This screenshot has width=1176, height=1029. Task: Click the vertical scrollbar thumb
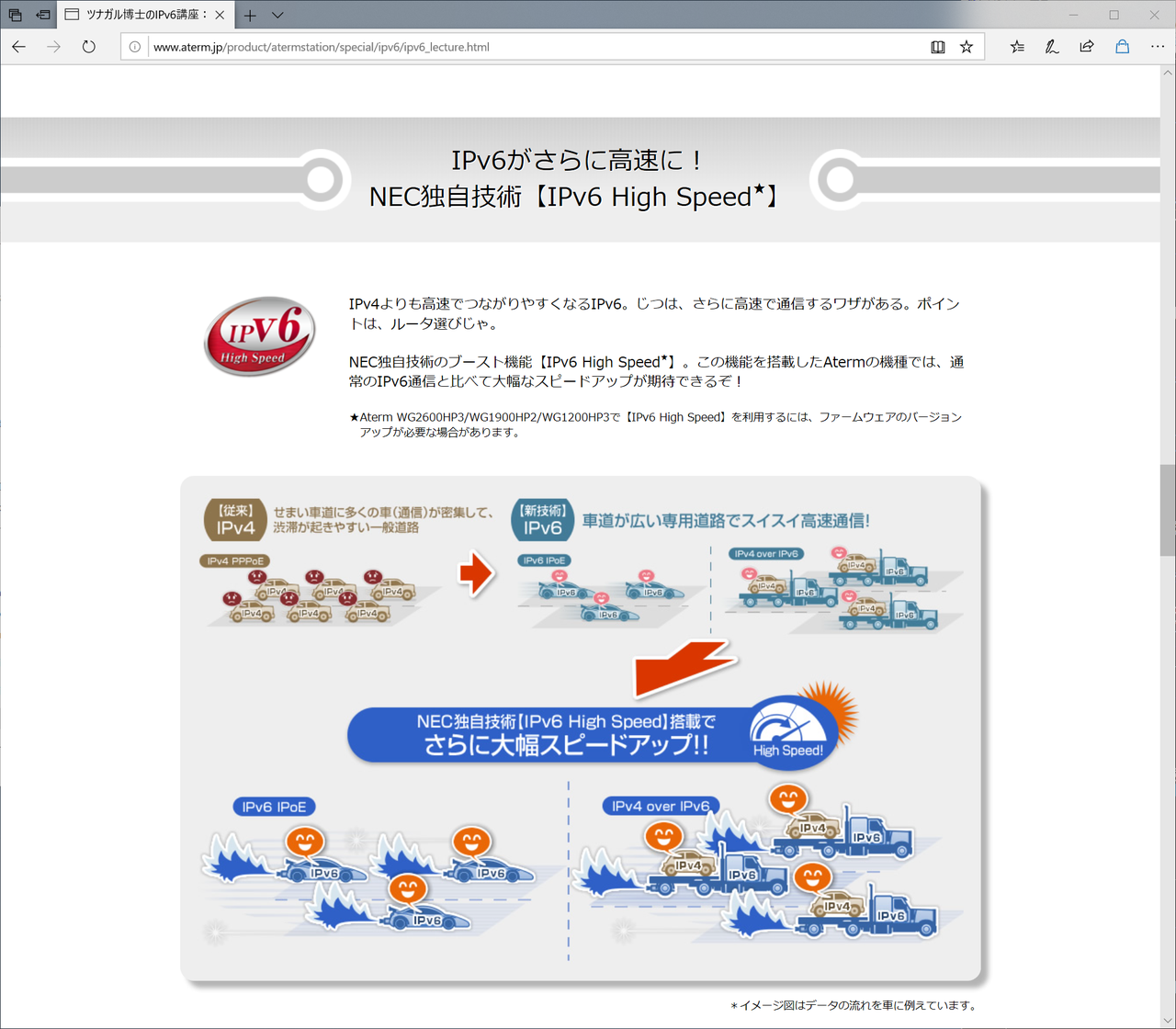click(1168, 510)
